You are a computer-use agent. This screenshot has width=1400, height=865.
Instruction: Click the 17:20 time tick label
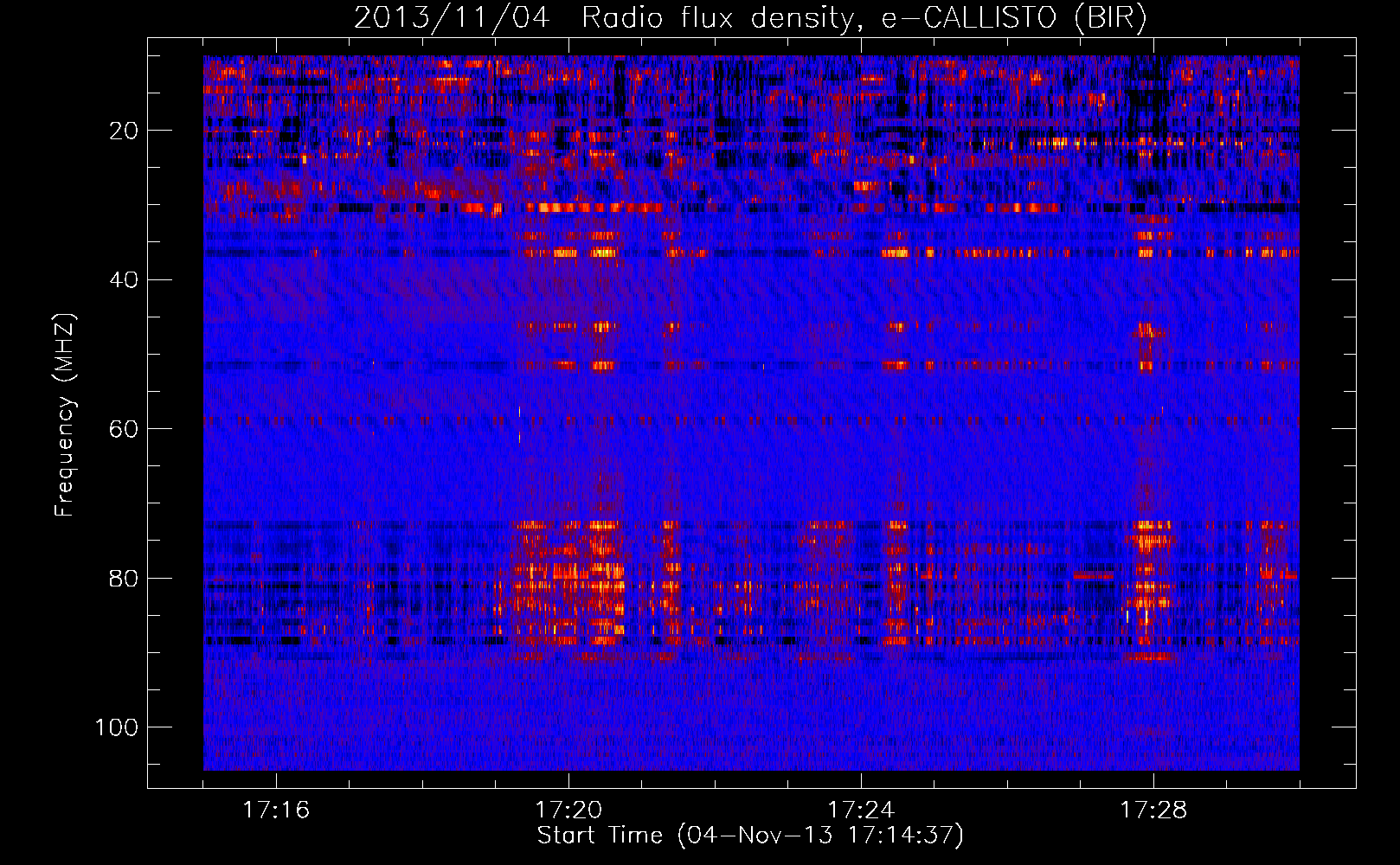[x=568, y=811]
